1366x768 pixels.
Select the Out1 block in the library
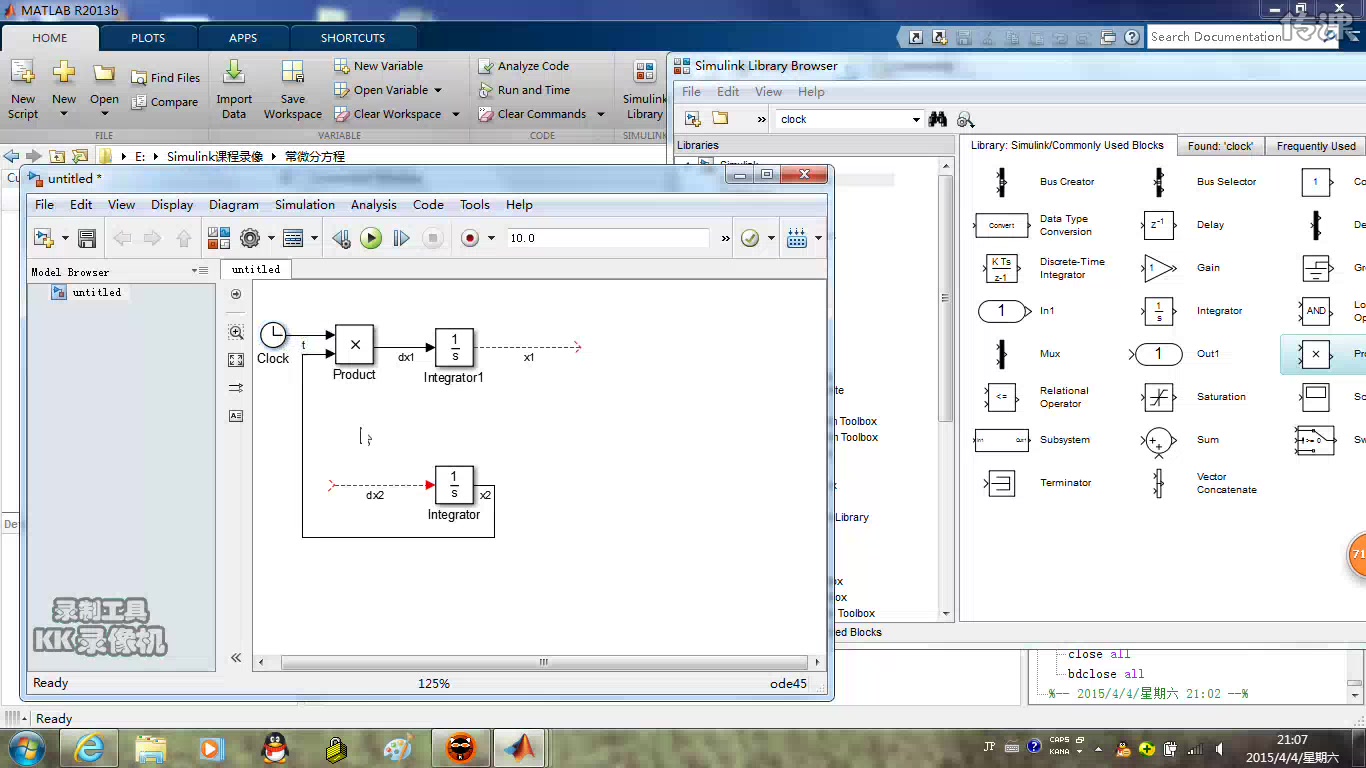(x=1158, y=354)
